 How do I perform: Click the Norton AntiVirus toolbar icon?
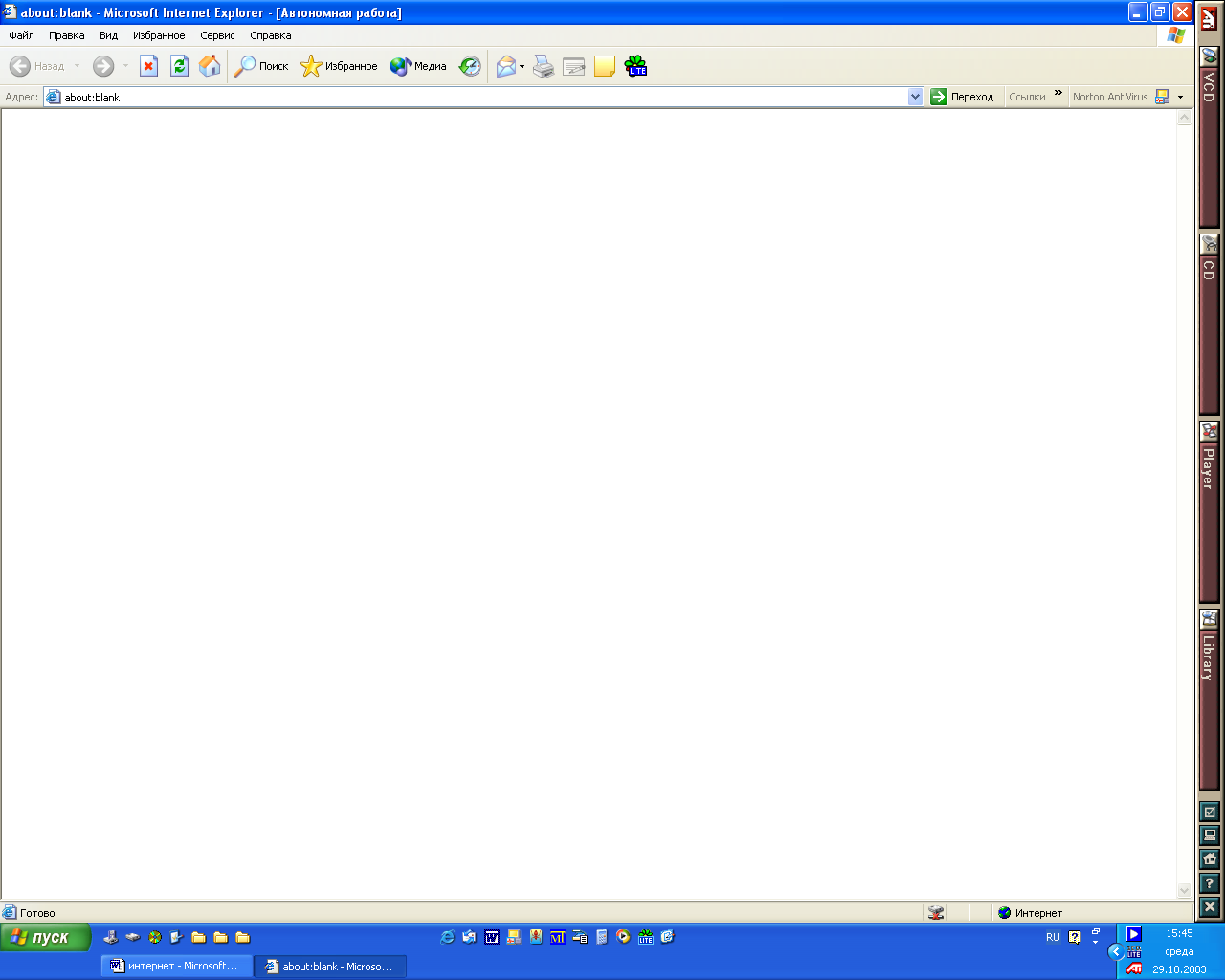coord(1163,97)
